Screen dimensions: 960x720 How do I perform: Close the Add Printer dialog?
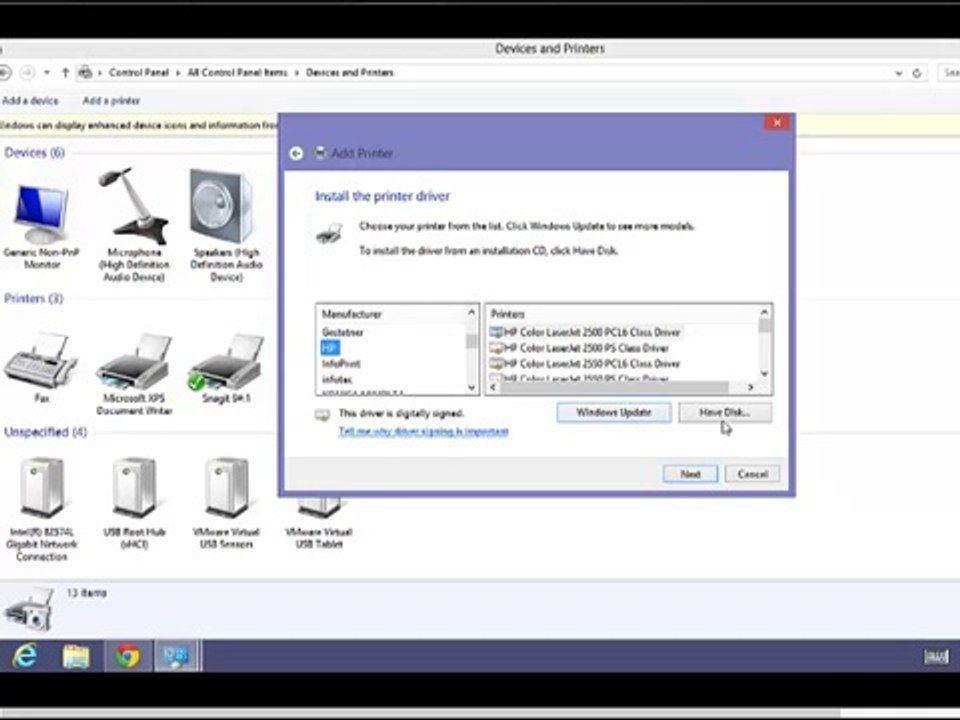click(x=777, y=122)
